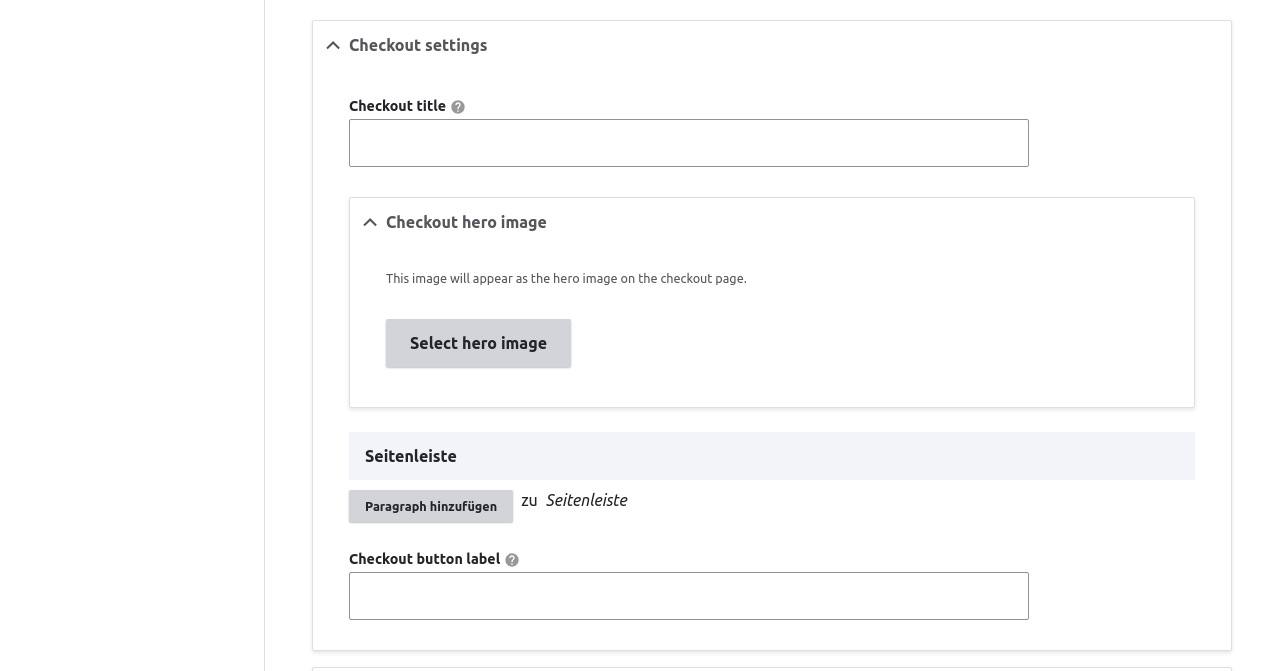Collapse the Checkout hero image panel

370,223
